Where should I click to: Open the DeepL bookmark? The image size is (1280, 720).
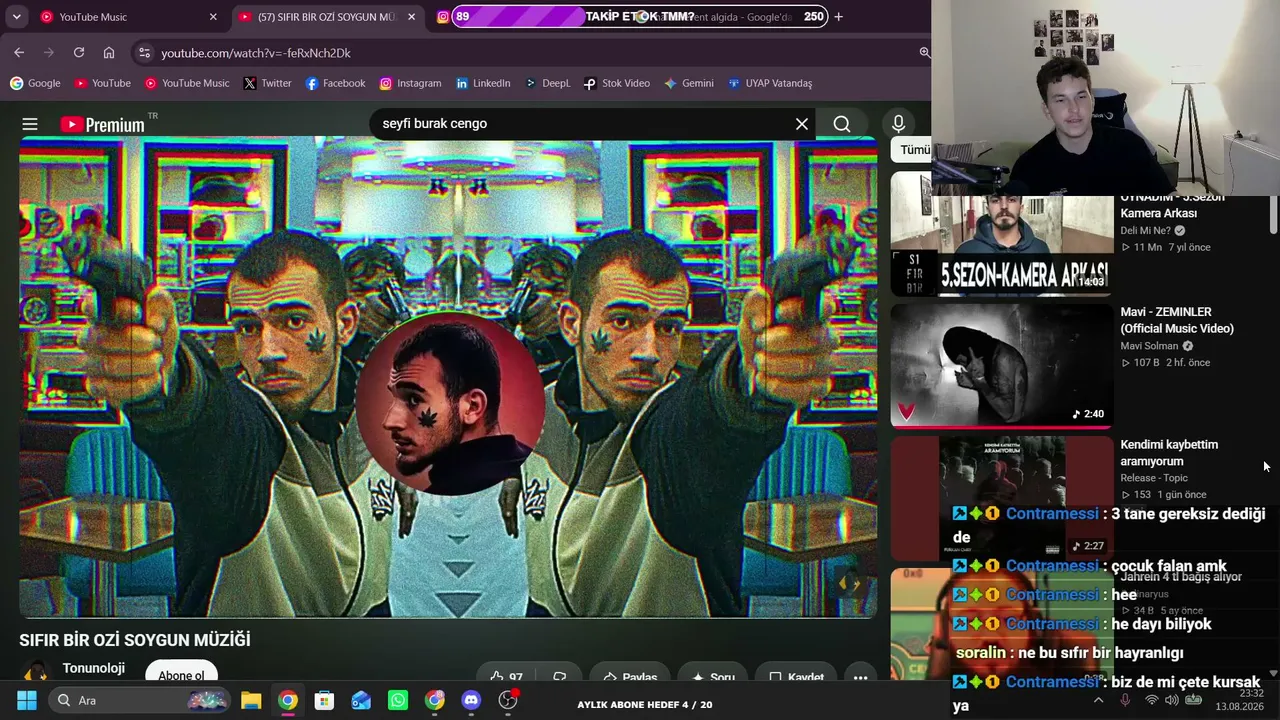pyautogui.click(x=547, y=83)
